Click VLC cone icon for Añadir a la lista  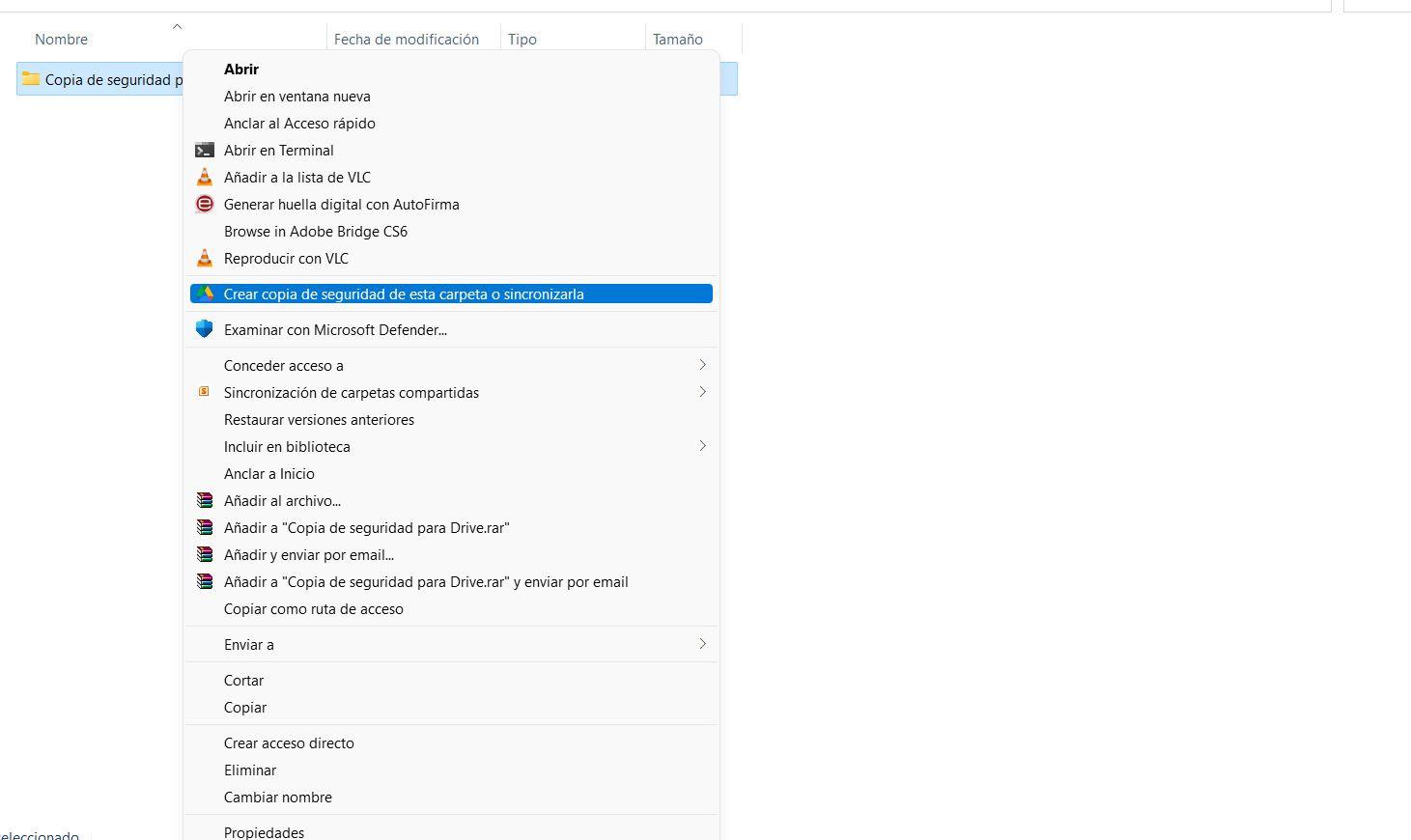pyautogui.click(x=204, y=178)
